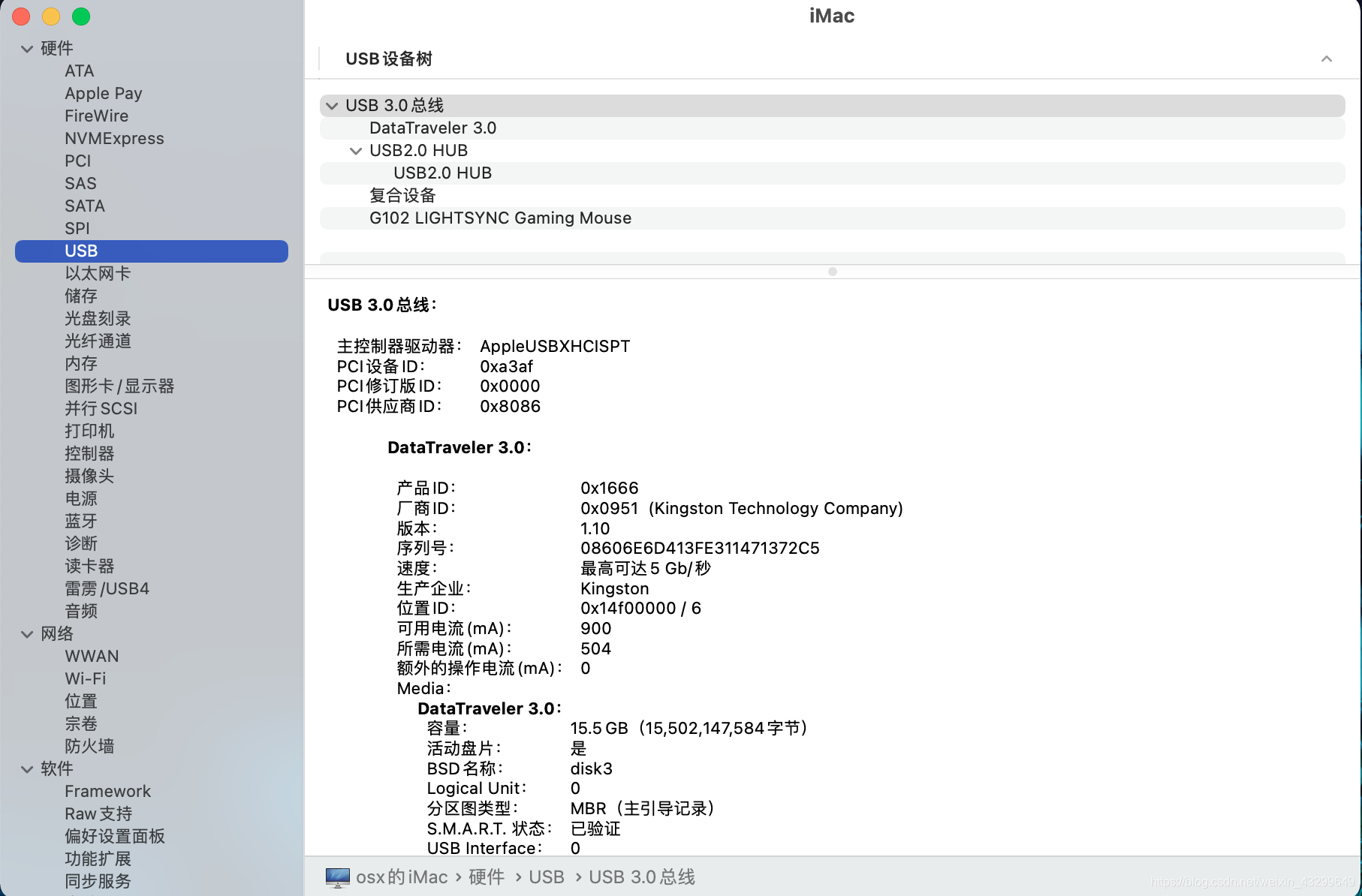
Task: Open 位置 under 网络
Action: pyautogui.click(x=81, y=702)
